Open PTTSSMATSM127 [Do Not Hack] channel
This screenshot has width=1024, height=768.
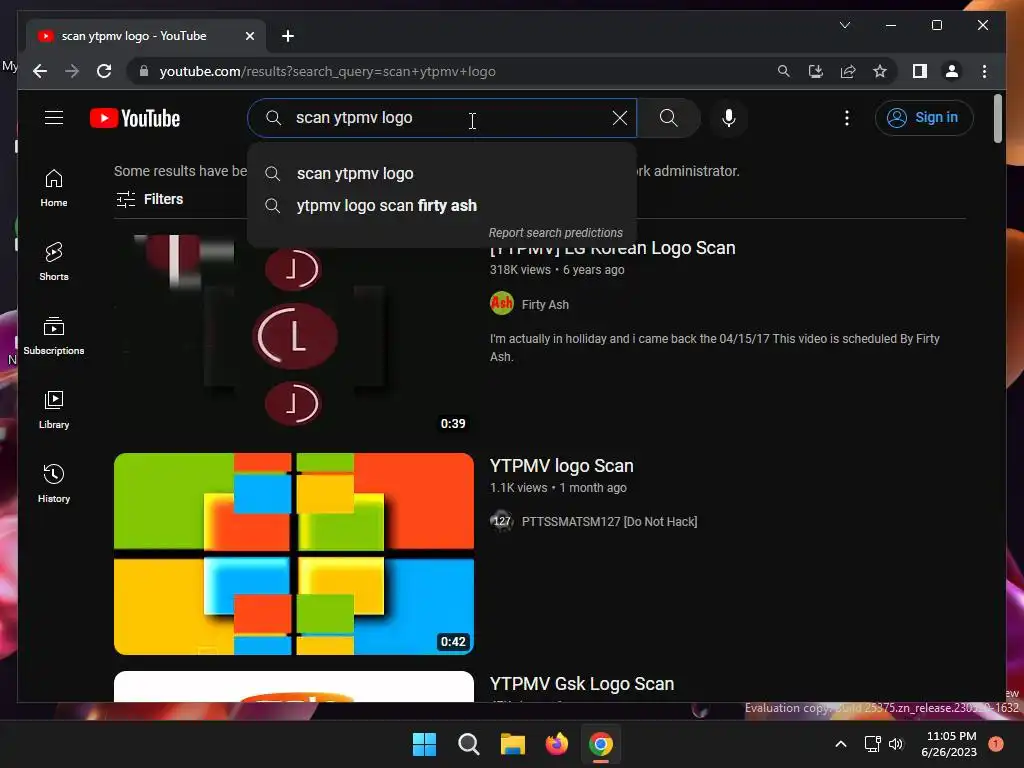609,522
